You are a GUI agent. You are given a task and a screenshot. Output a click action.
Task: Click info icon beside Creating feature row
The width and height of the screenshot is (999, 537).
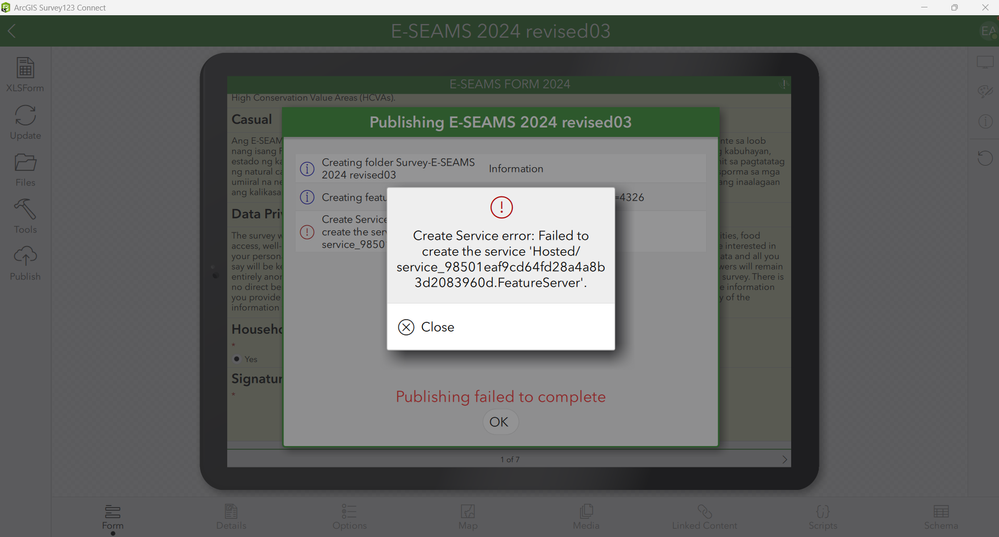click(x=307, y=197)
